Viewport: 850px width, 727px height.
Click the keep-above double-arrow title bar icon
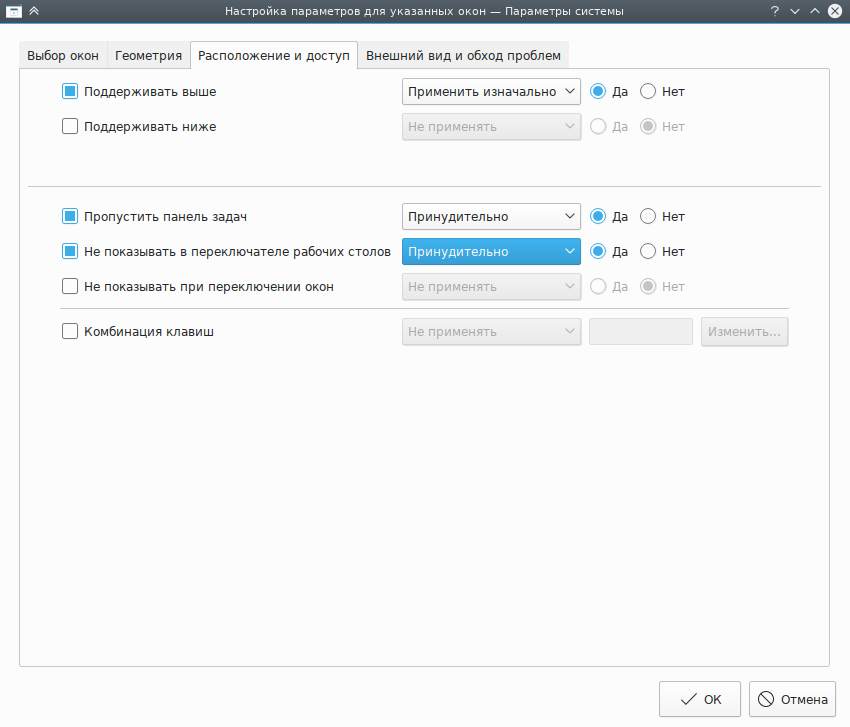pos(35,11)
